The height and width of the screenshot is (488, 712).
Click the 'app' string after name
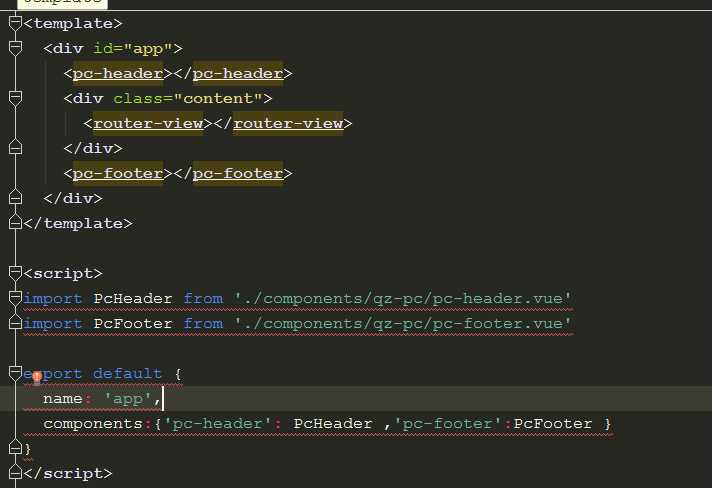pos(128,399)
